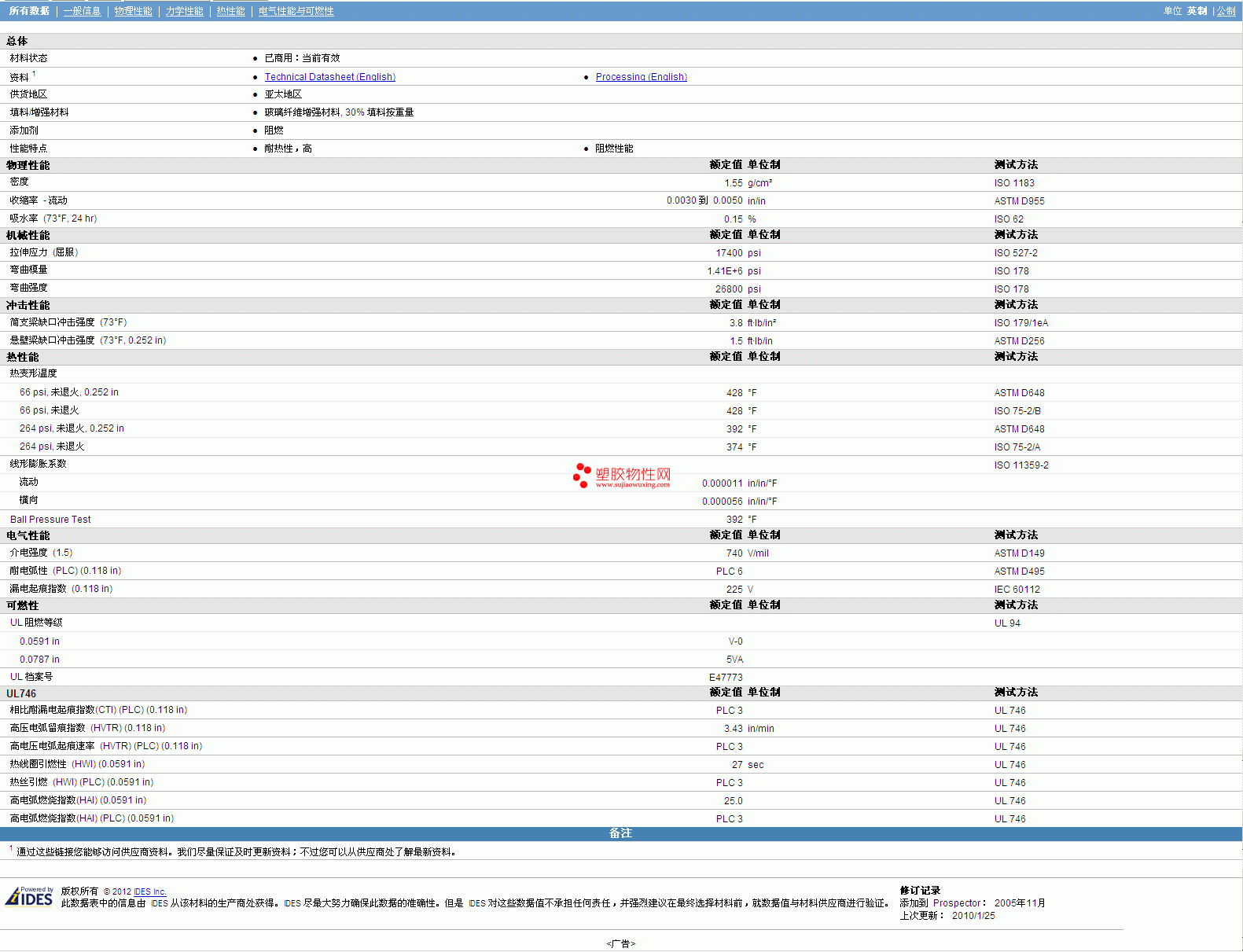Select the 英制 unit option
Image resolution: width=1243 pixels, height=952 pixels.
pos(1197,11)
